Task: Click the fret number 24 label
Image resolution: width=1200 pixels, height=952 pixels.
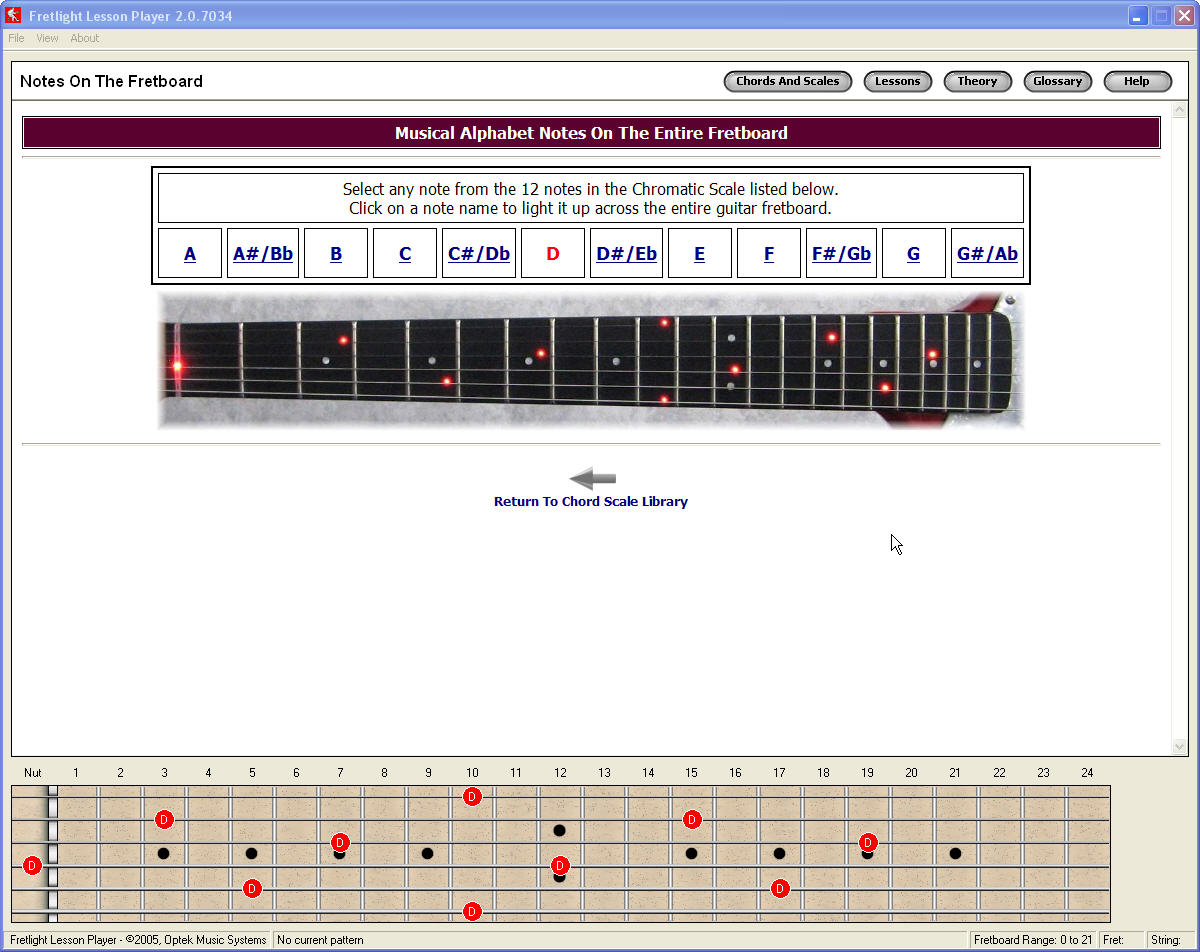Action: [x=1088, y=772]
